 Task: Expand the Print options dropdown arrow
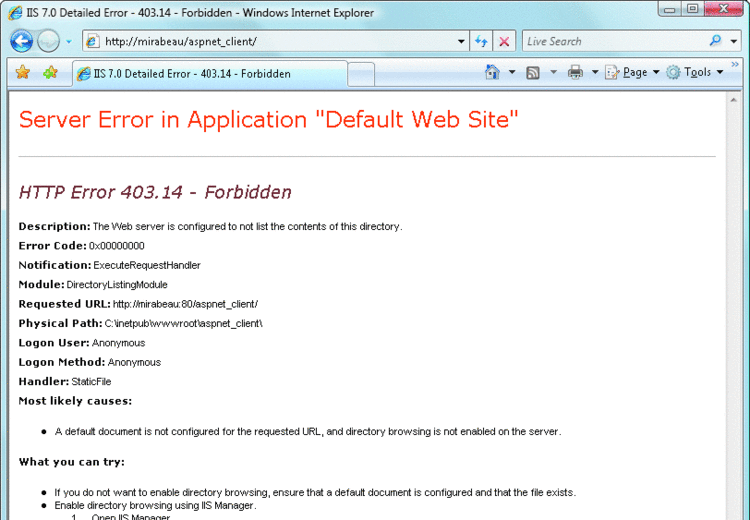595,72
